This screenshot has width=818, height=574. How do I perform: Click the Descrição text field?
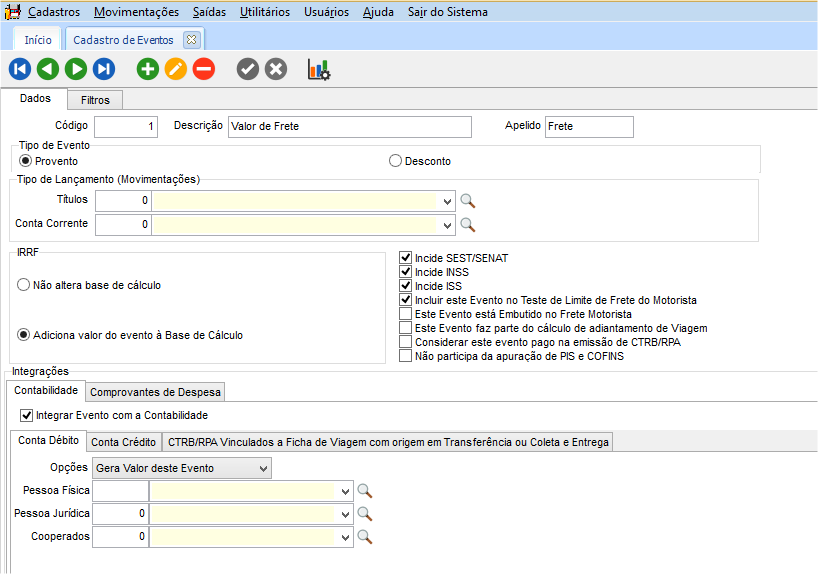349,126
